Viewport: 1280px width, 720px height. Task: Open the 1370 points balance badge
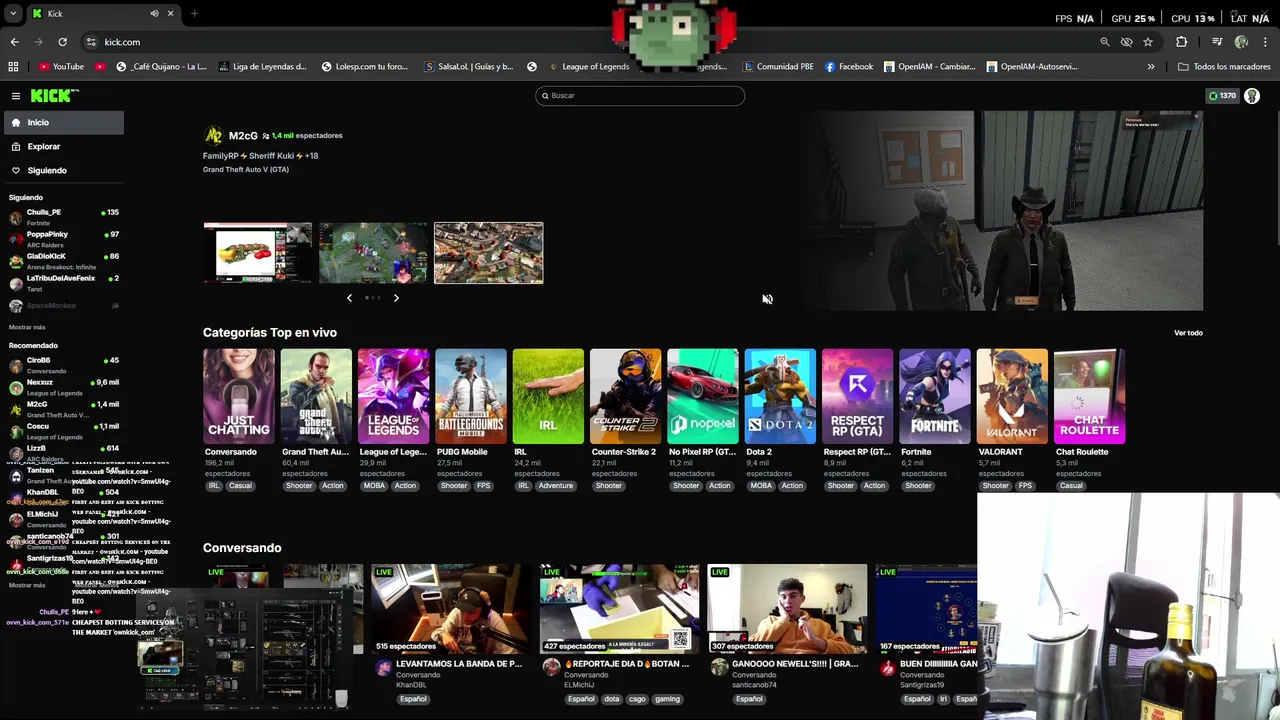click(1222, 96)
